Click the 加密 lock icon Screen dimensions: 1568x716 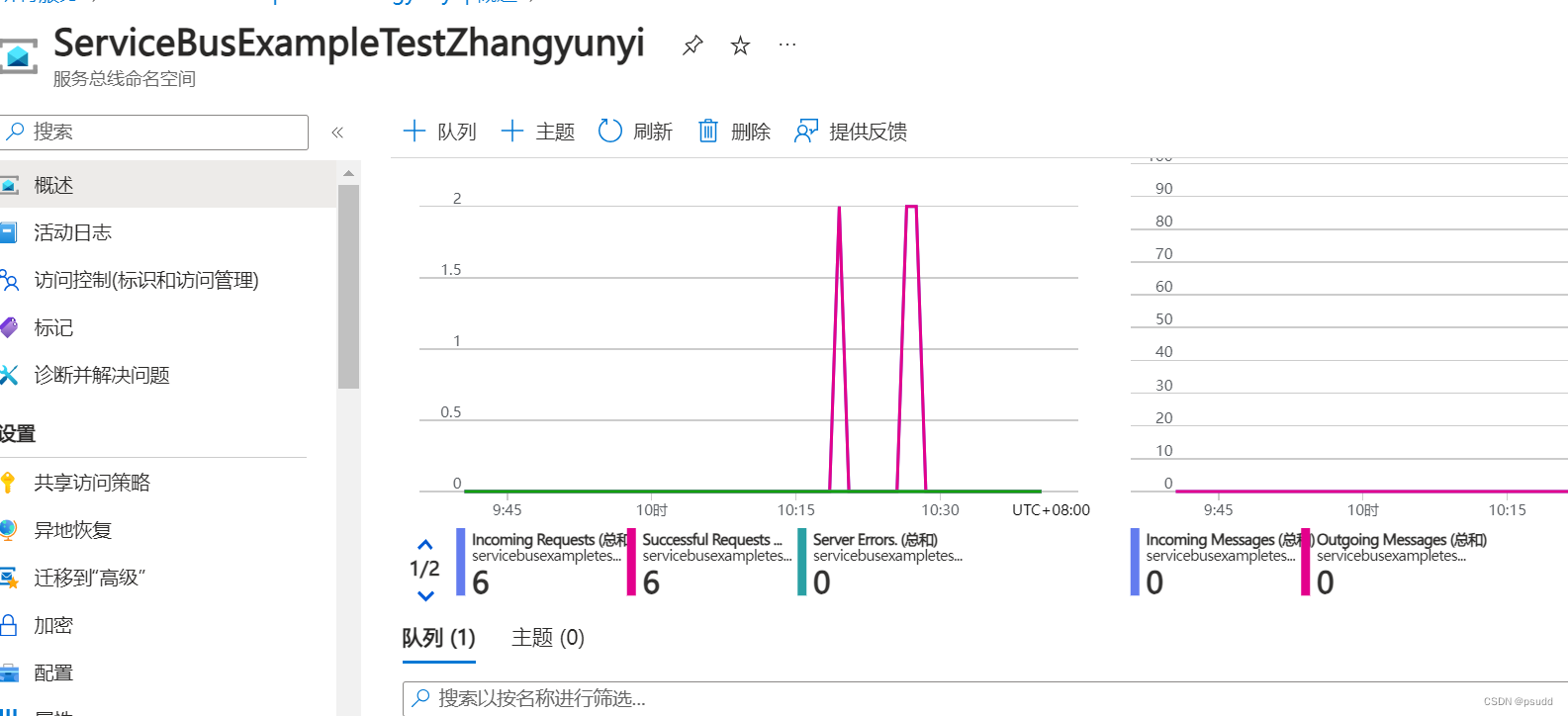8,625
